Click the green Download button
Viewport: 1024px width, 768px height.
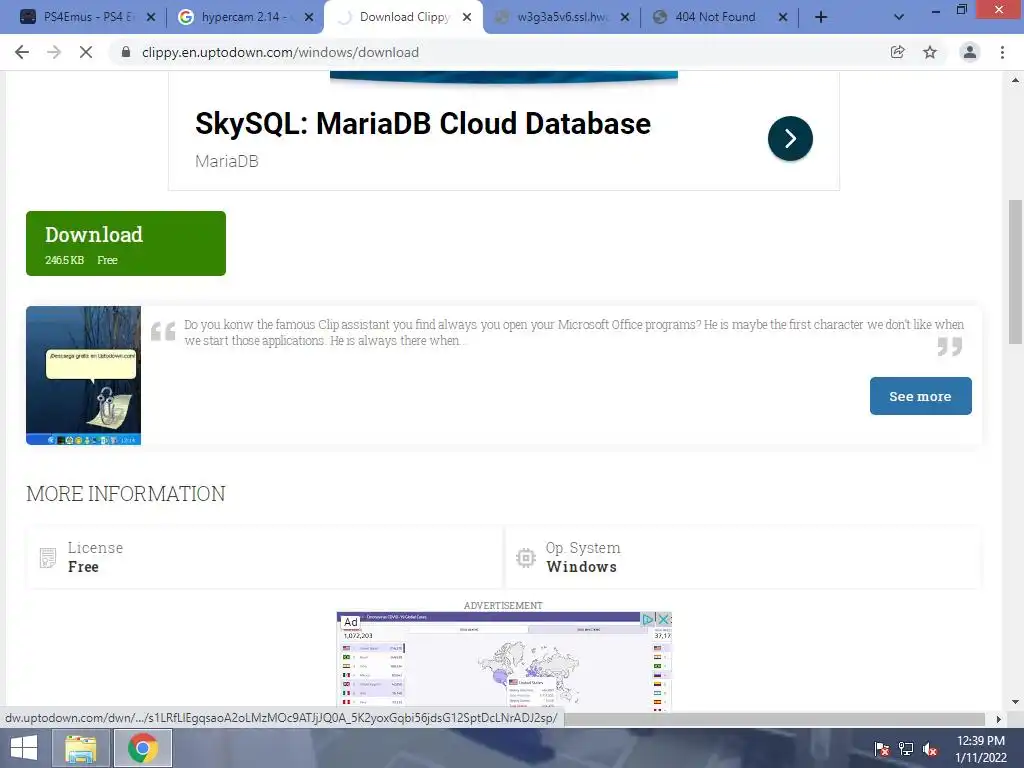tap(126, 244)
